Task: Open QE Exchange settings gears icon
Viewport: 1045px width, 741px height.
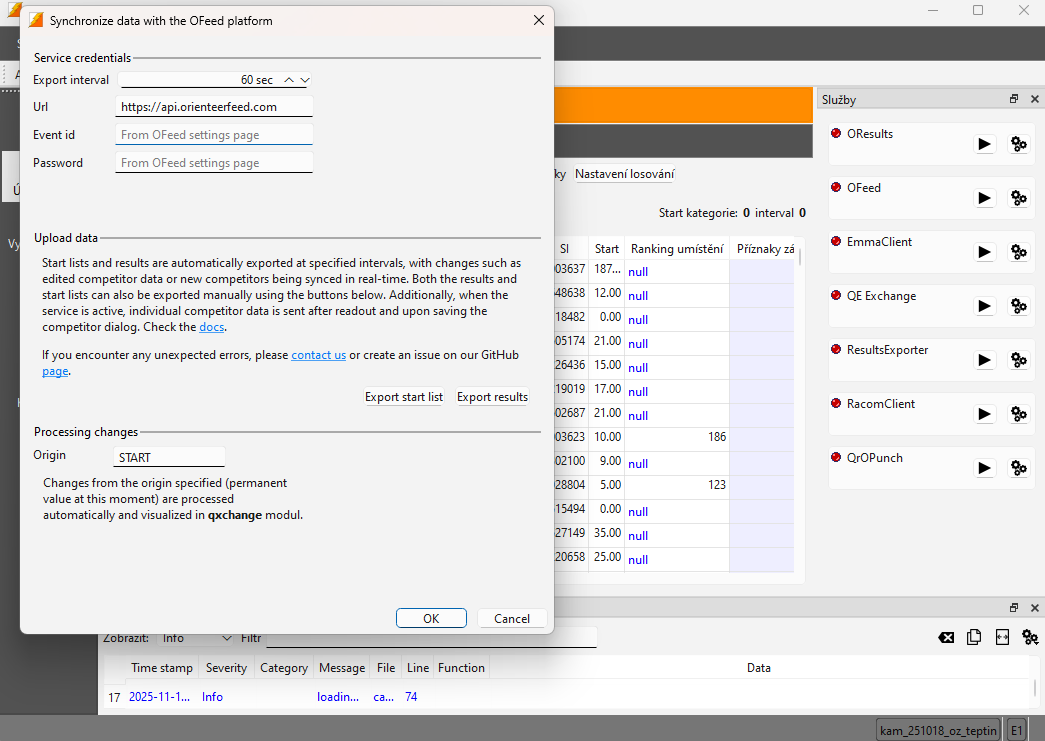Action: tap(1019, 306)
